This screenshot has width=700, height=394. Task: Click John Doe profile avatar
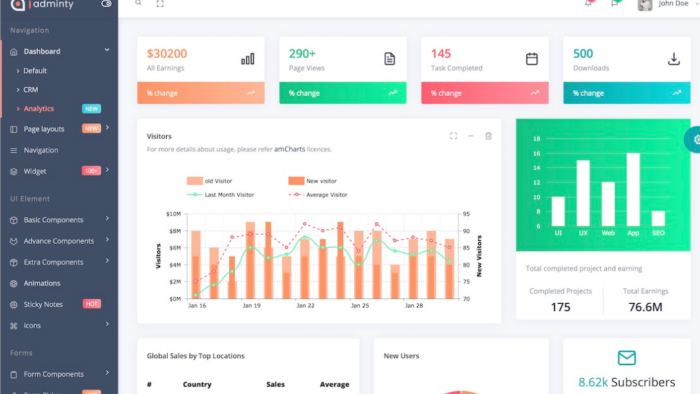[645, 4]
